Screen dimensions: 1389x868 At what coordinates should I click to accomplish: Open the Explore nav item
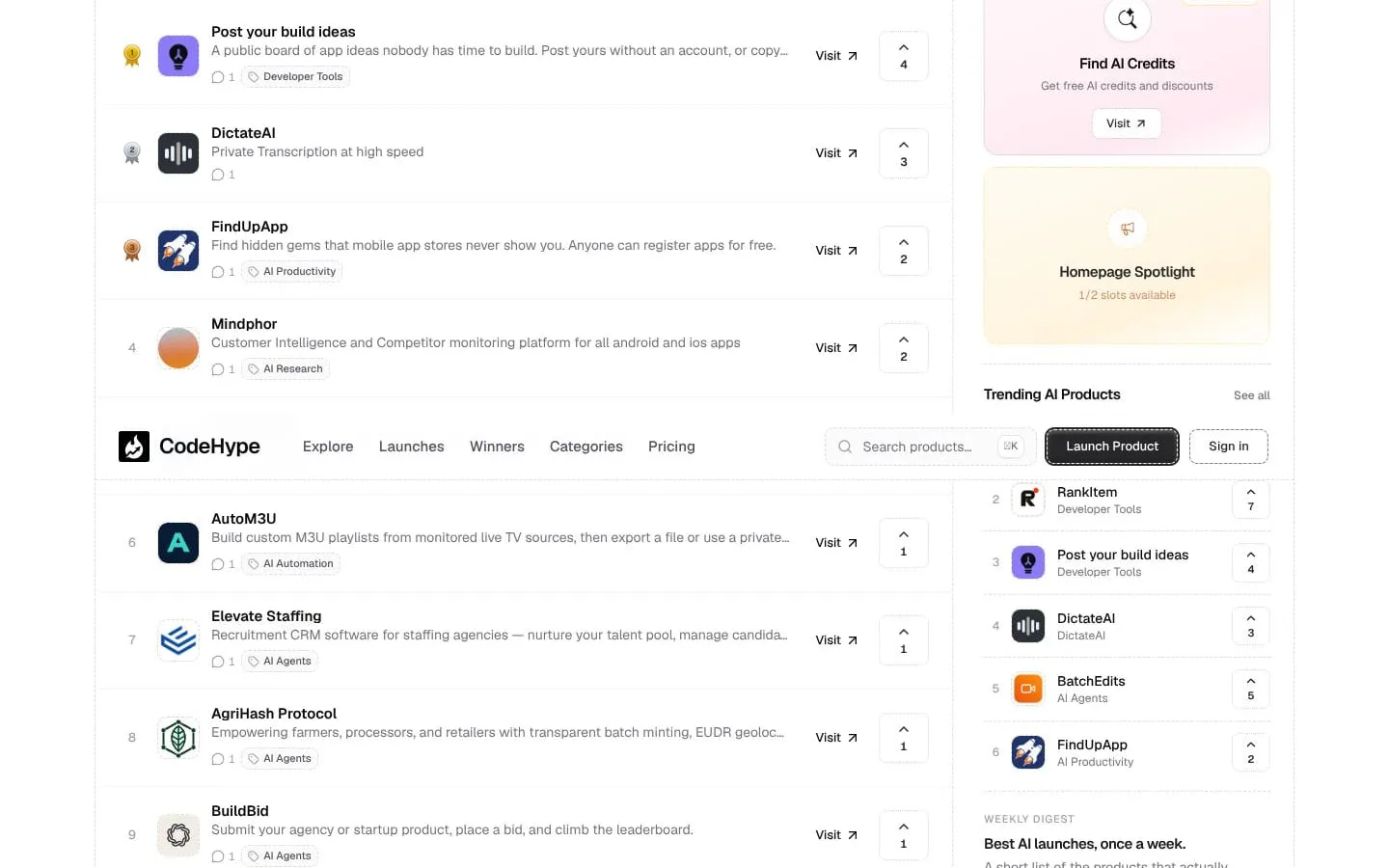click(328, 447)
